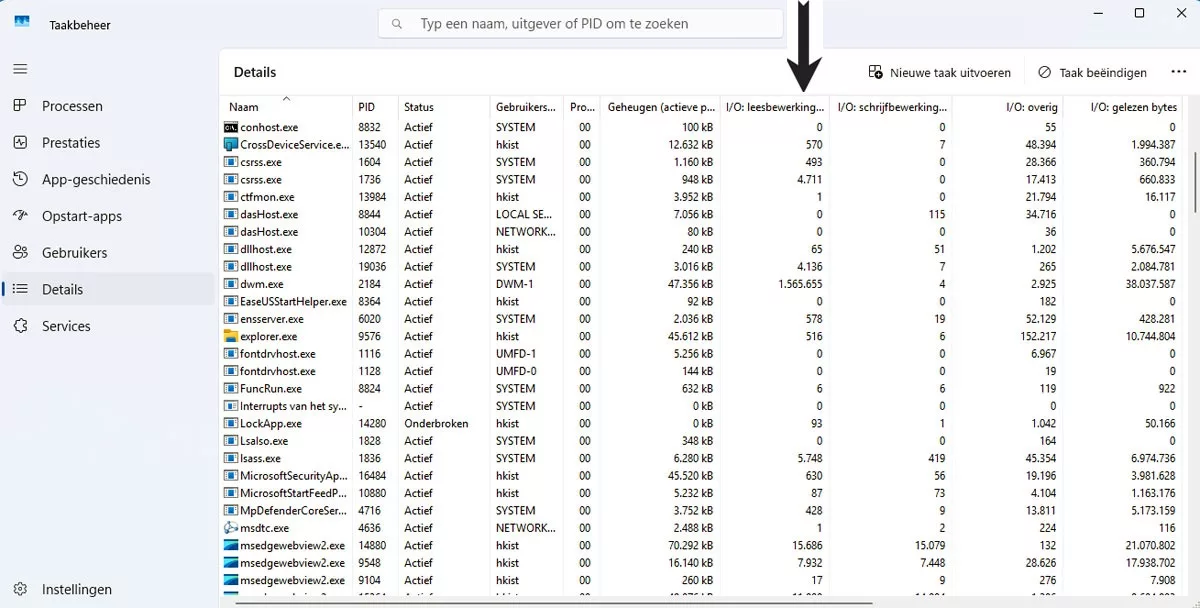Select msedgewebview2.exe with PID 14880
This screenshot has height=608, width=1200.
(700, 545)
